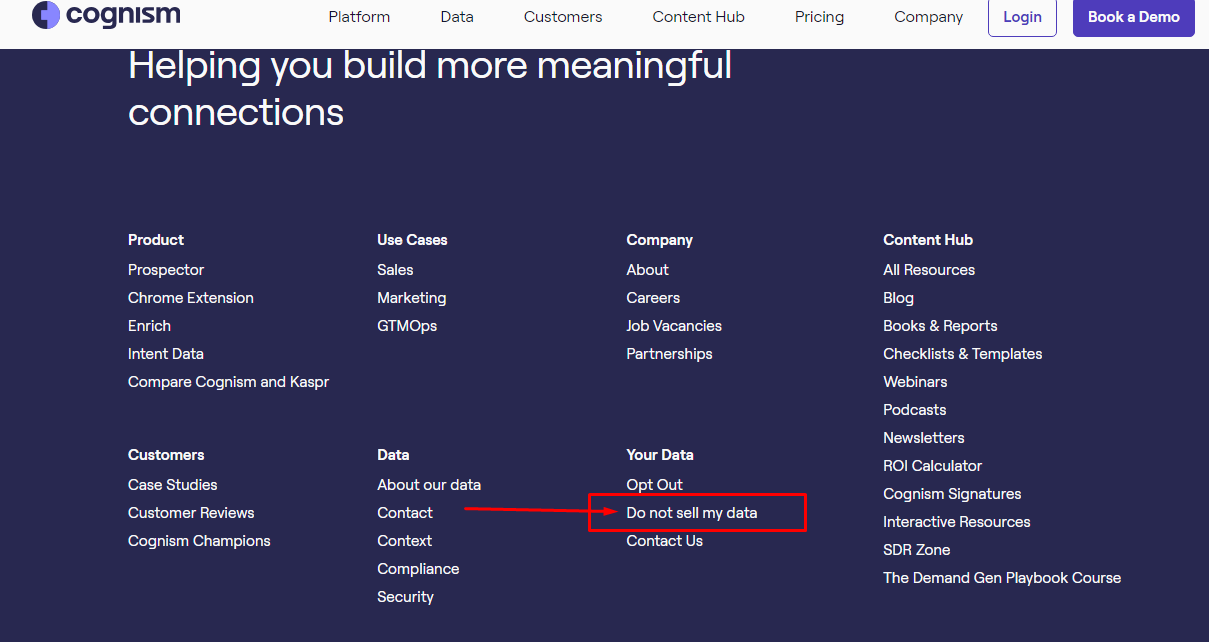
Task: Open the Customers nav menu
Action: click(563, 17)
